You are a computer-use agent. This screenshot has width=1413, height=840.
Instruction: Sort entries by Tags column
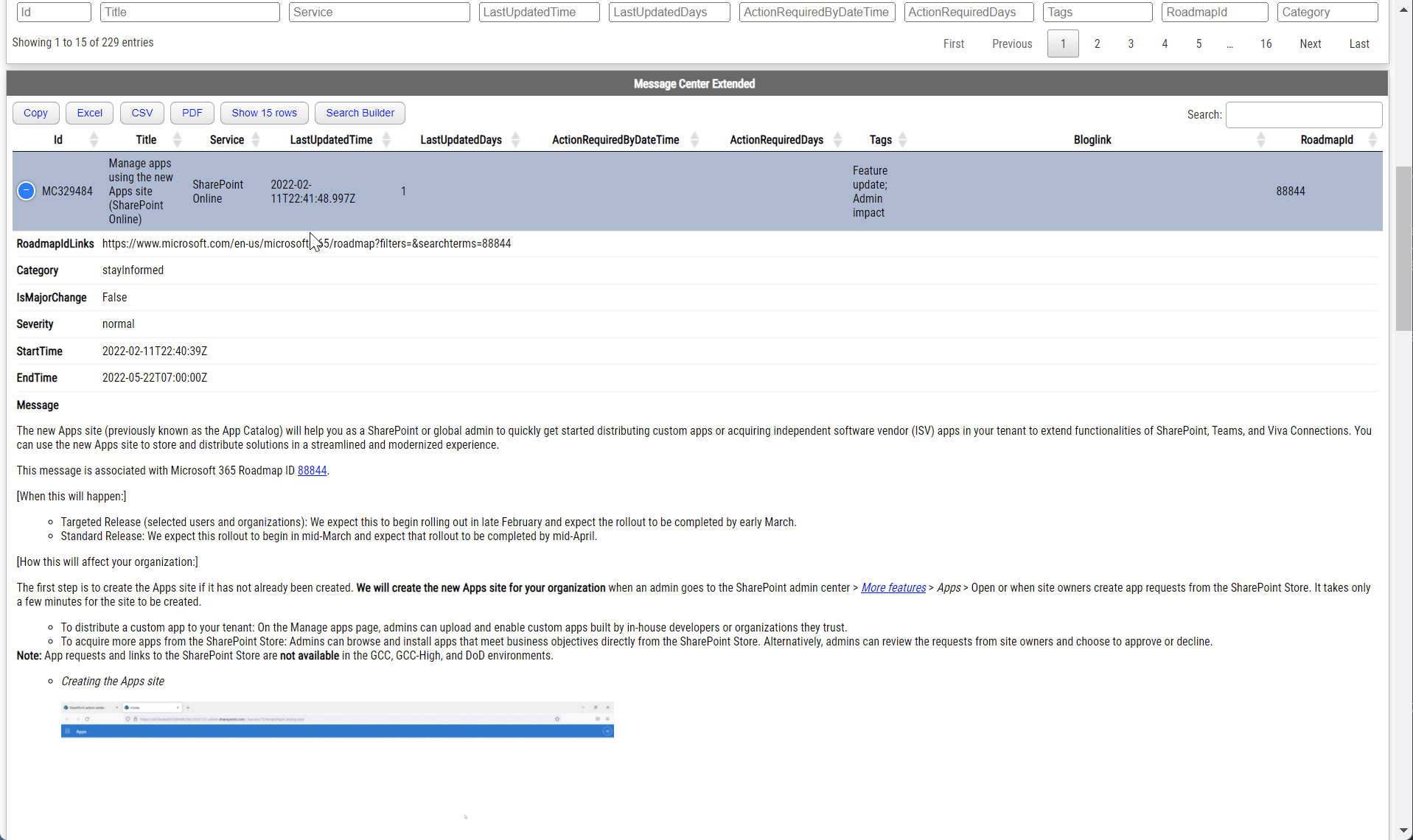click(881, 140)
